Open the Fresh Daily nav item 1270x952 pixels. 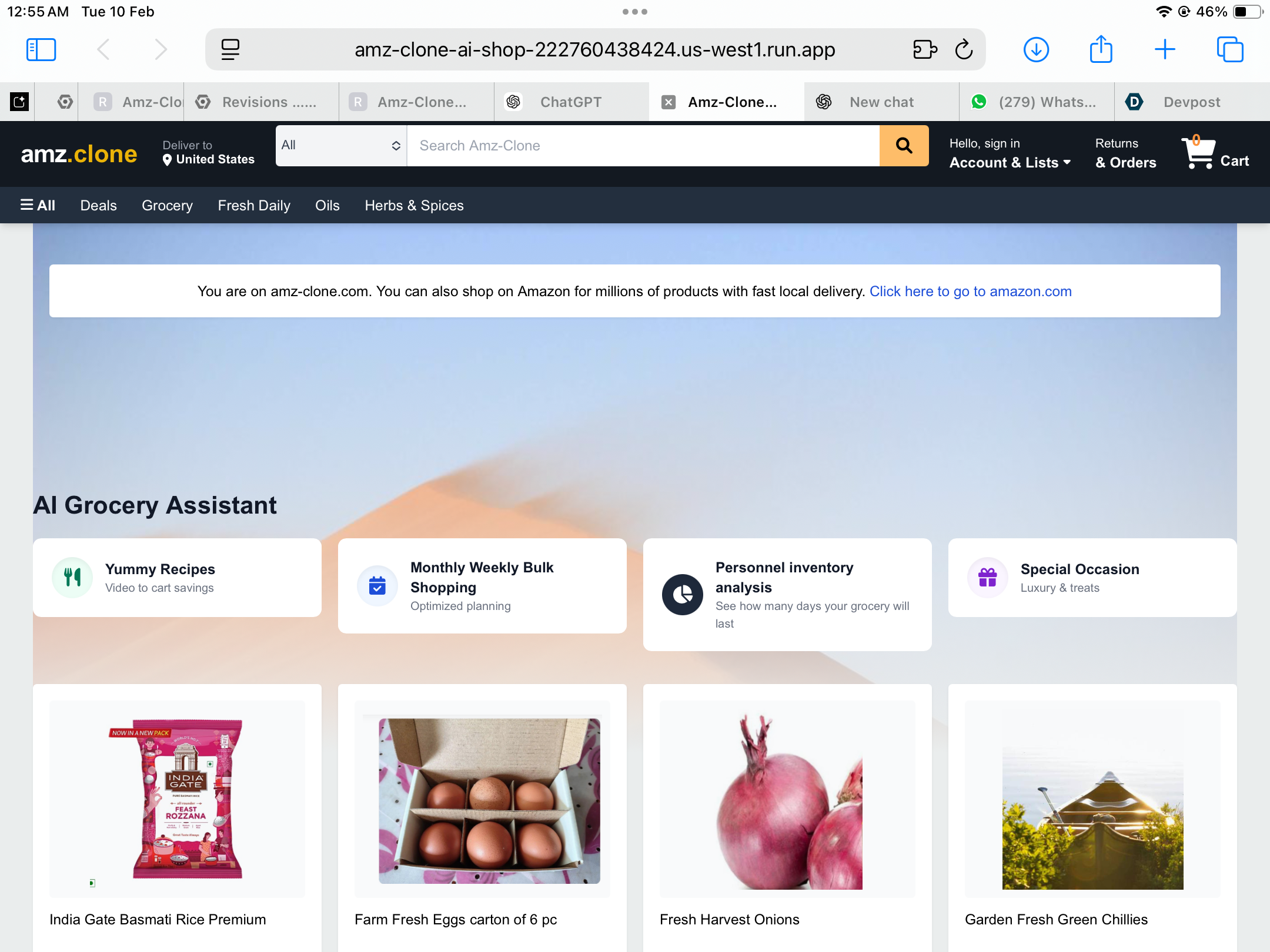(254, 205)
